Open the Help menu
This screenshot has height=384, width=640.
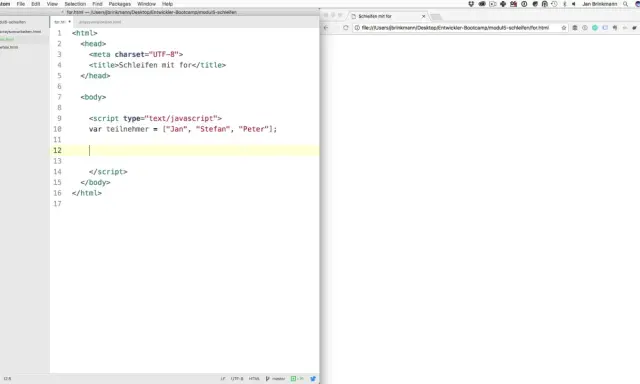coord(167,4)
